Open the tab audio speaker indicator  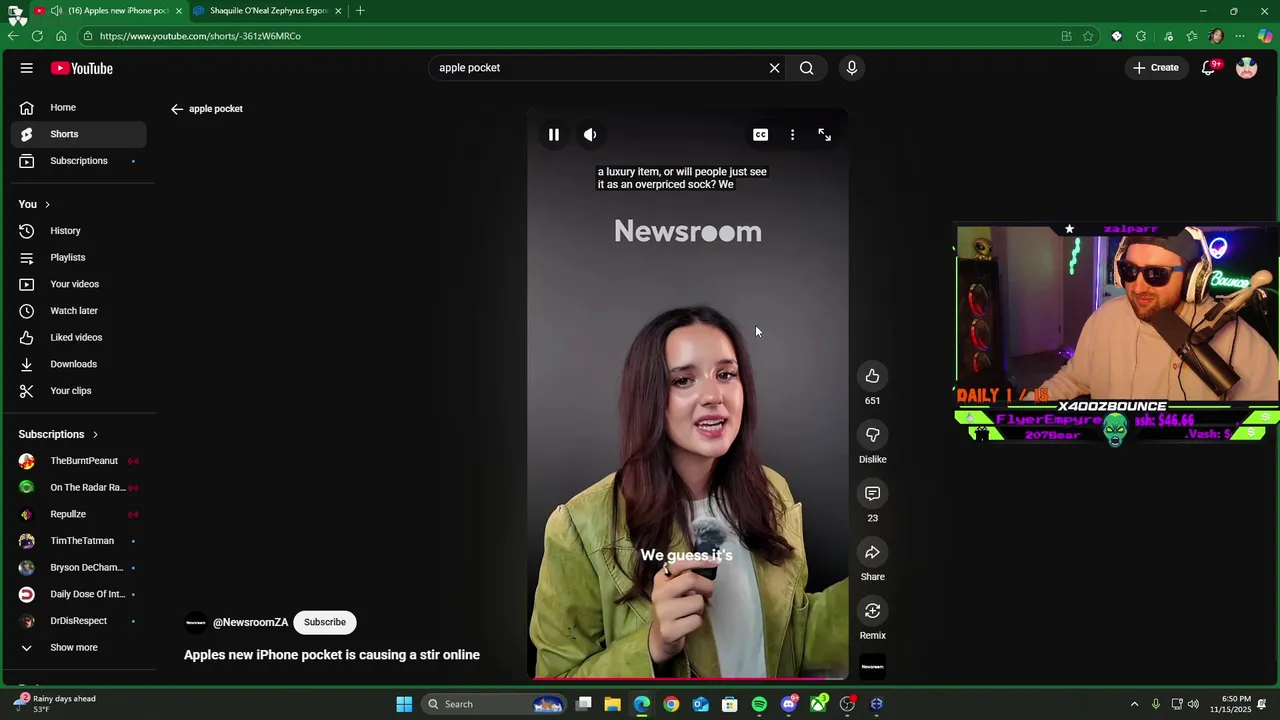tap(57, 11)
